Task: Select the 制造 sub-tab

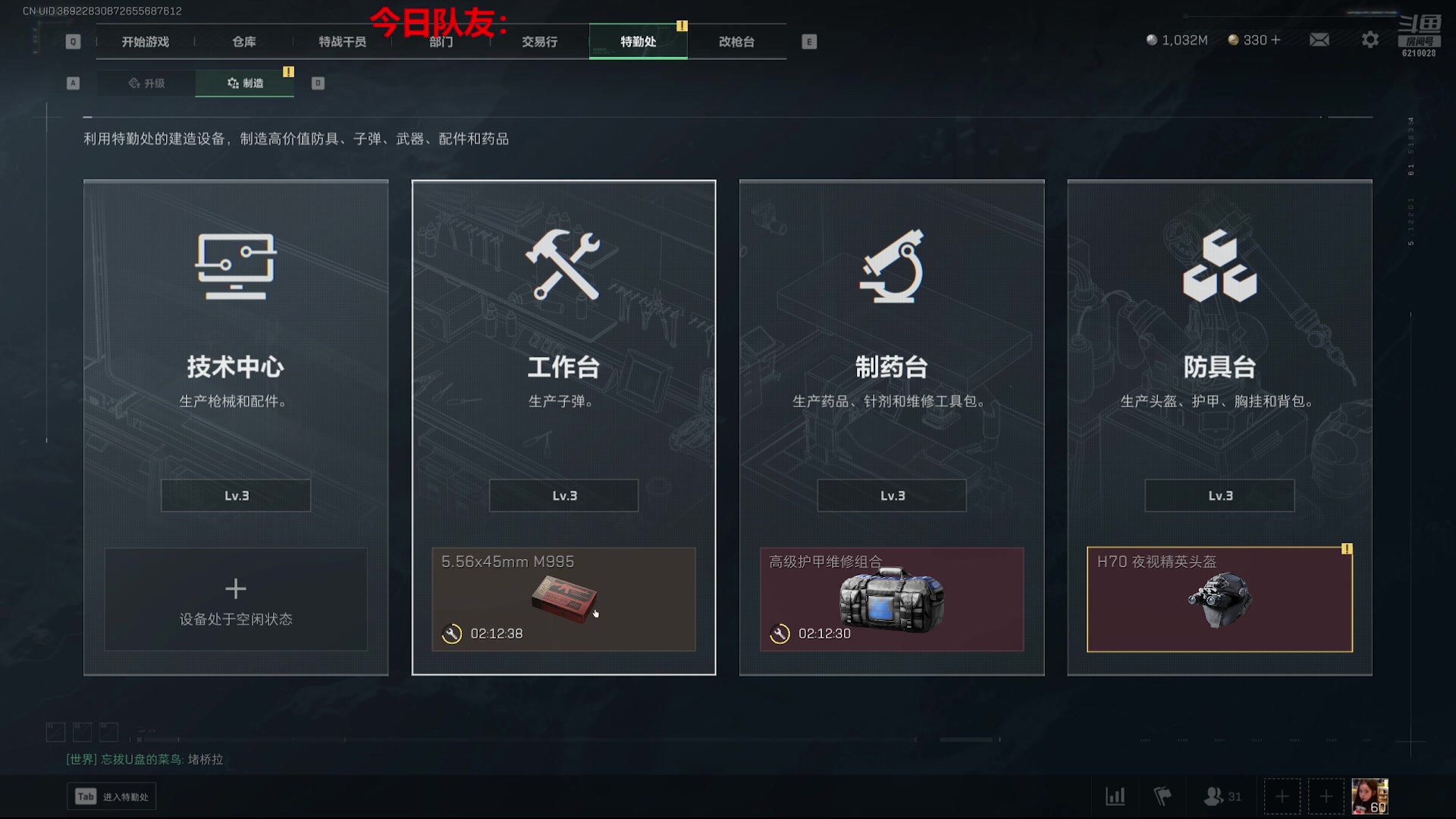Action: [245, 83]
